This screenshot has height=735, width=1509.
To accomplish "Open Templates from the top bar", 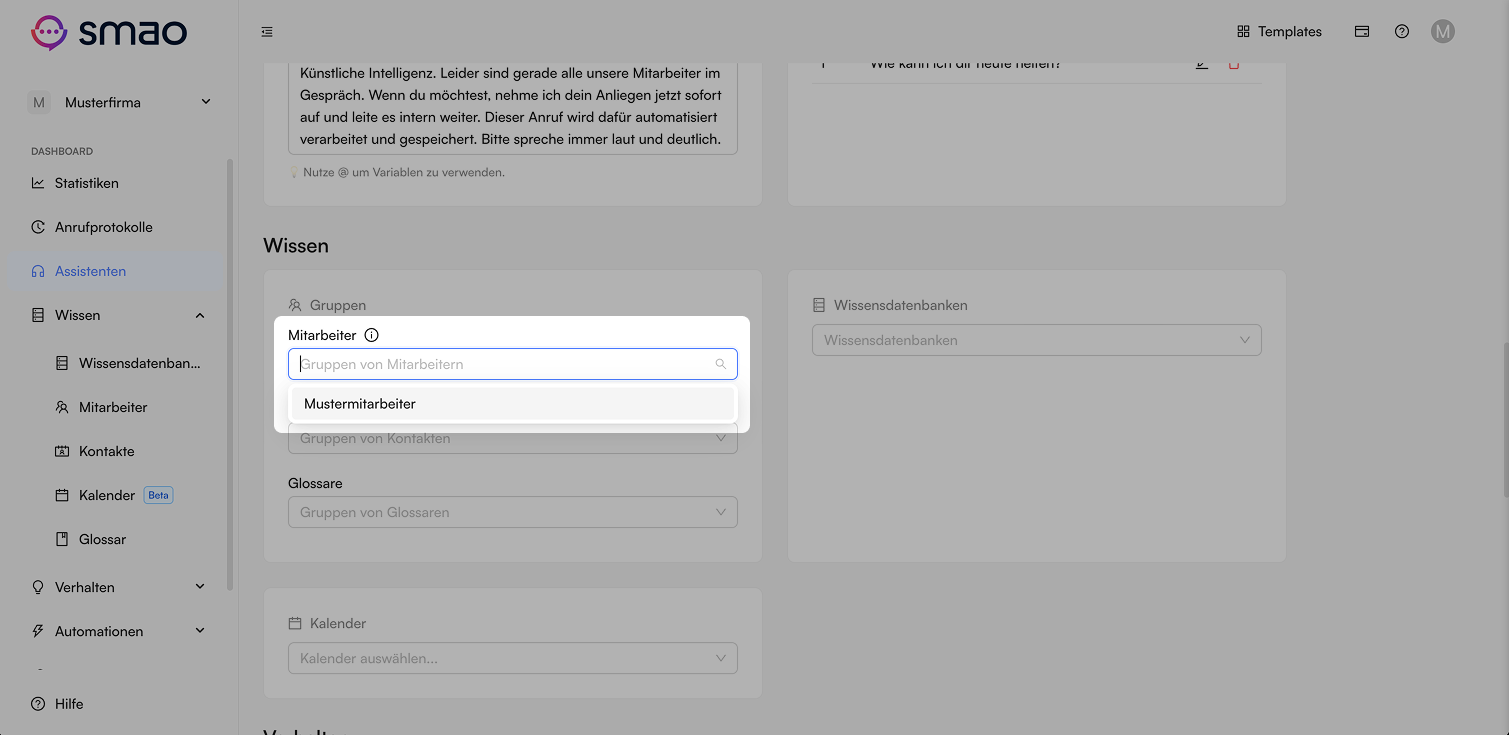I will (1279, 32).
